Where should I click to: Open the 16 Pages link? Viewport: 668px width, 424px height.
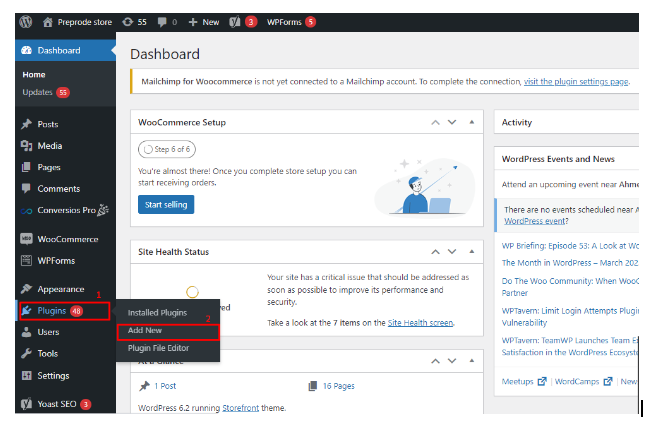tap(339, 386)
